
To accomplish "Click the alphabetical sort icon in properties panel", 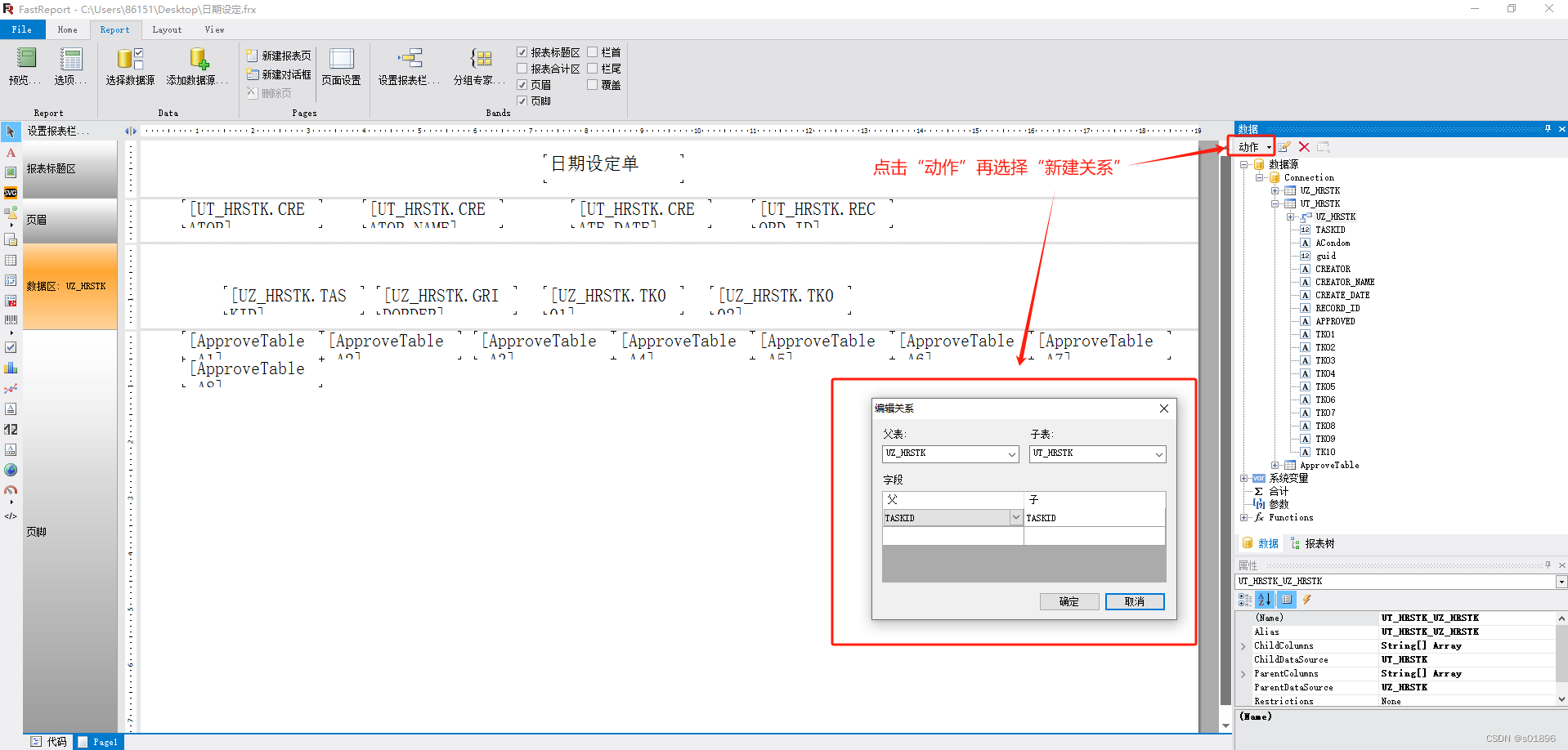I will (x=1263, y=599).
